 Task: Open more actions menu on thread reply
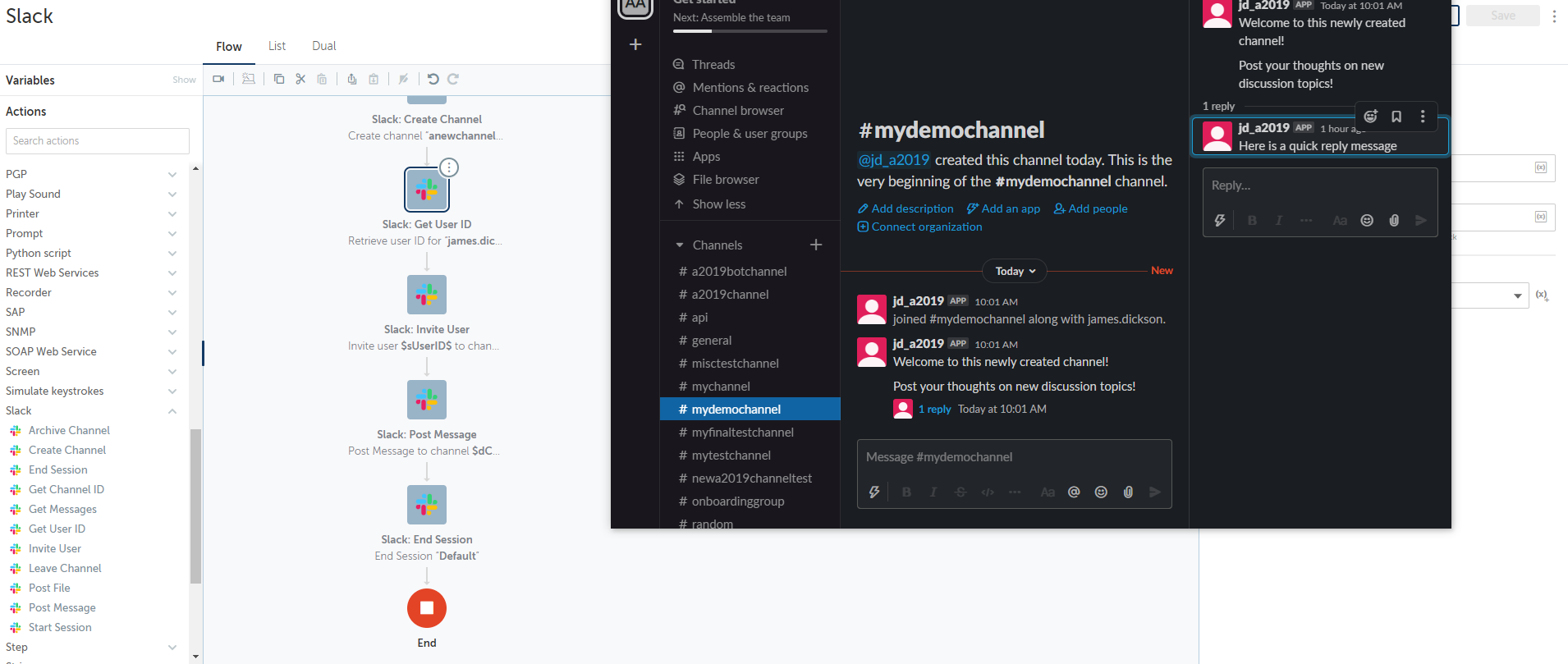point(1423,117)
